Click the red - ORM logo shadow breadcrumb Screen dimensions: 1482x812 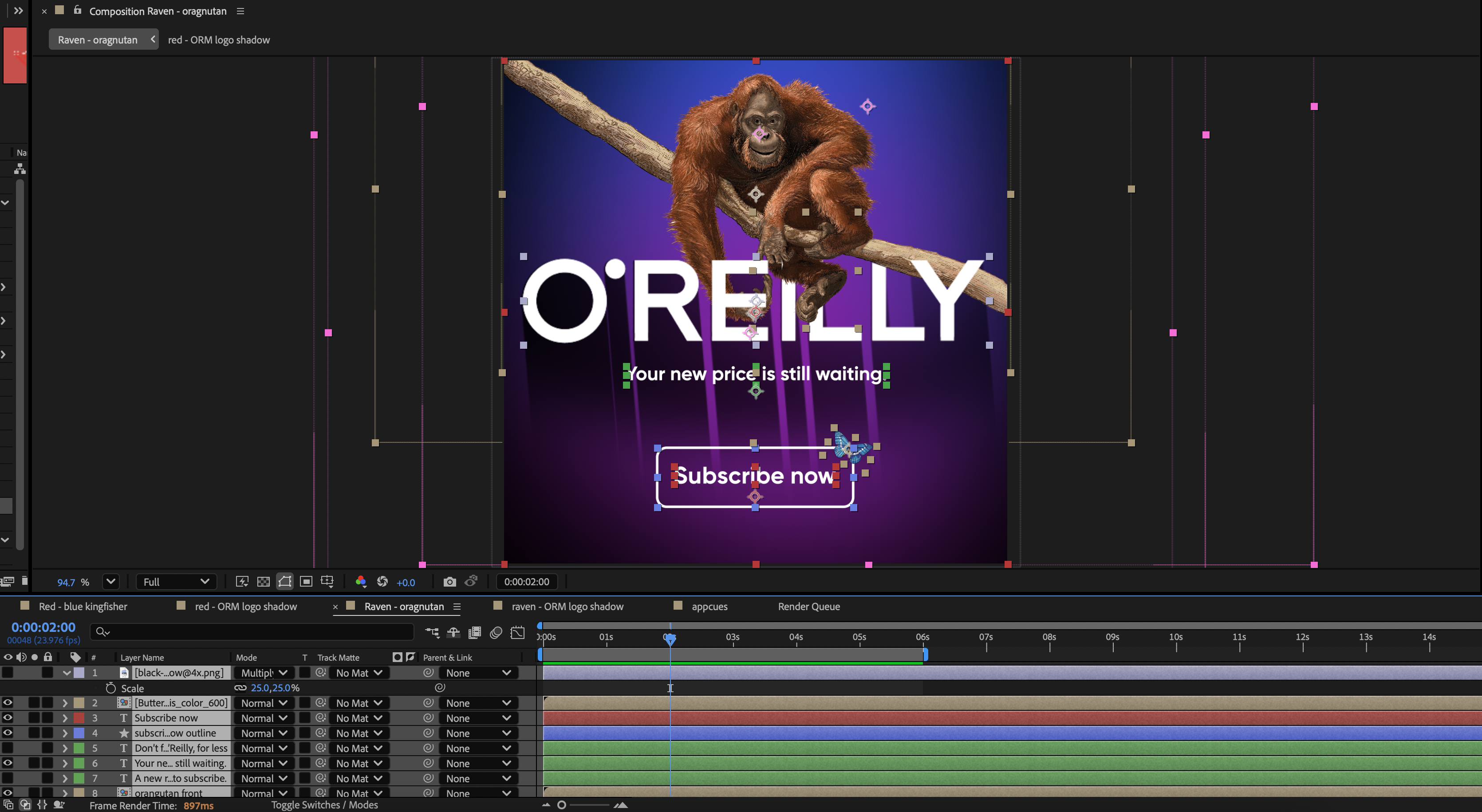point(219,39)
